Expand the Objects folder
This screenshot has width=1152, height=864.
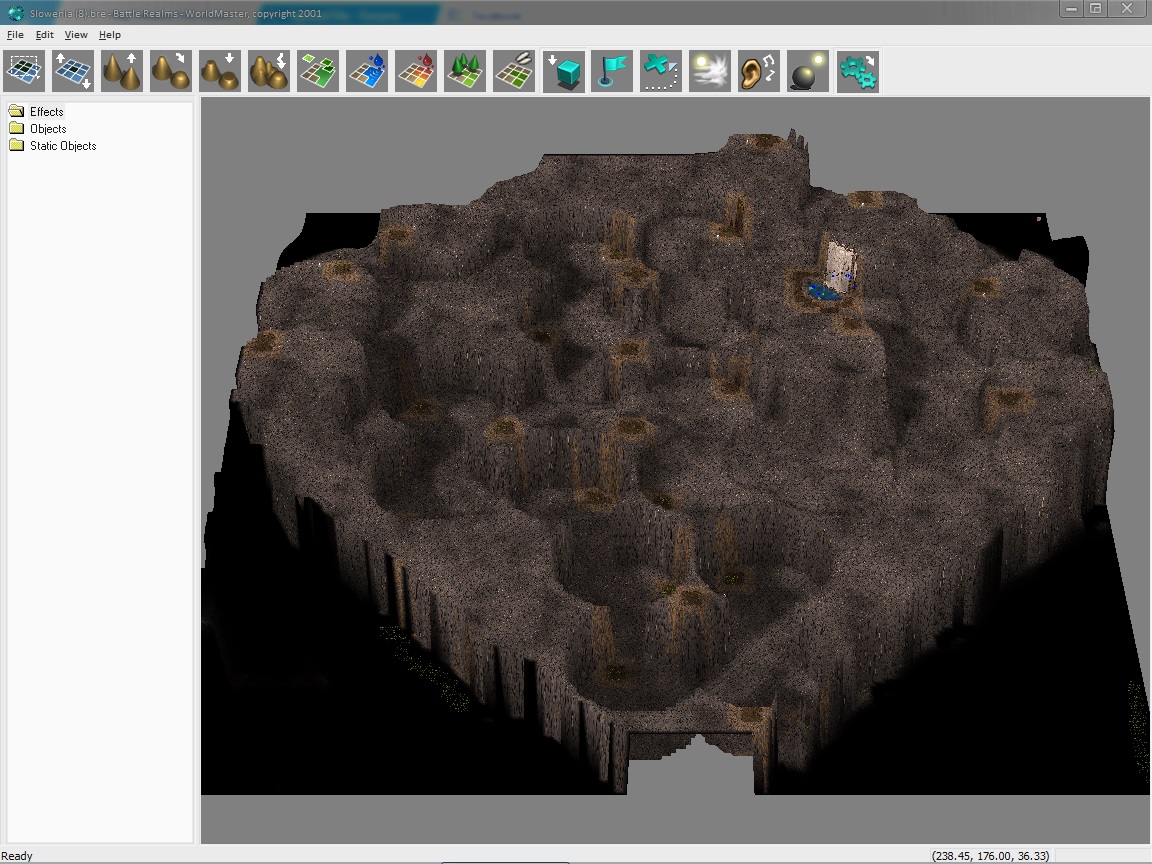pos(38,129)
